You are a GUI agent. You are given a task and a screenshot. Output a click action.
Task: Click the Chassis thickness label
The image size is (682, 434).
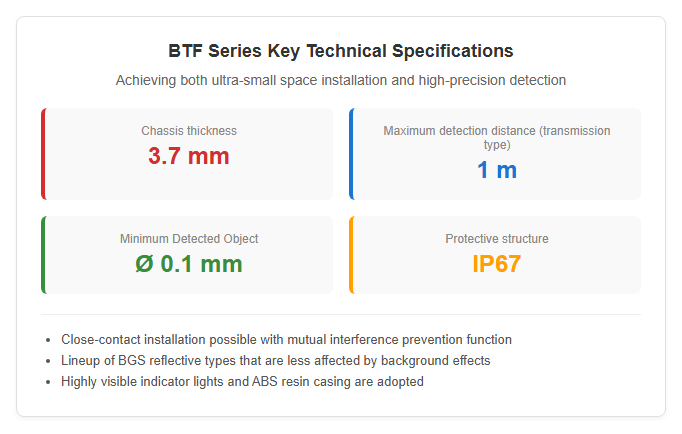pyautogui.click(x=189, y=131)
